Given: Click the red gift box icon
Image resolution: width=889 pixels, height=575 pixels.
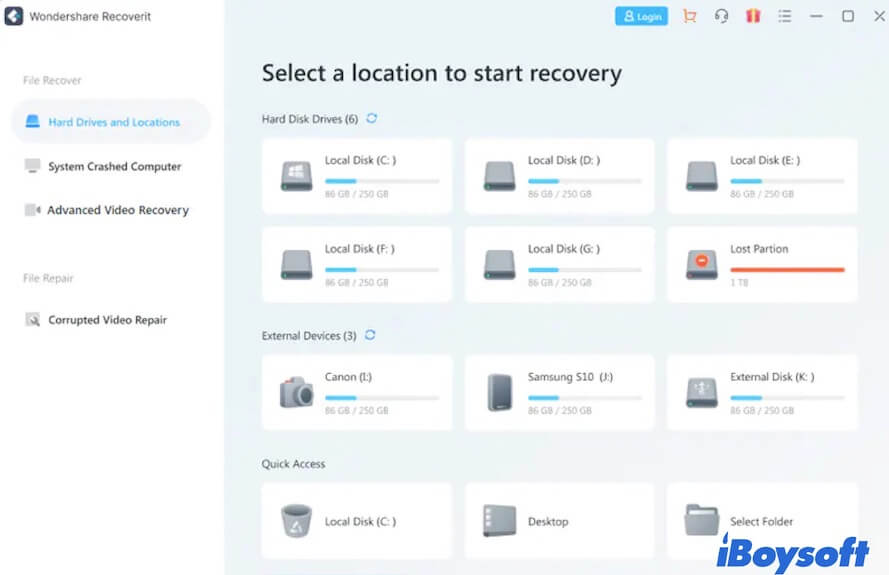Looking at the screenshot, I should 753,16.
